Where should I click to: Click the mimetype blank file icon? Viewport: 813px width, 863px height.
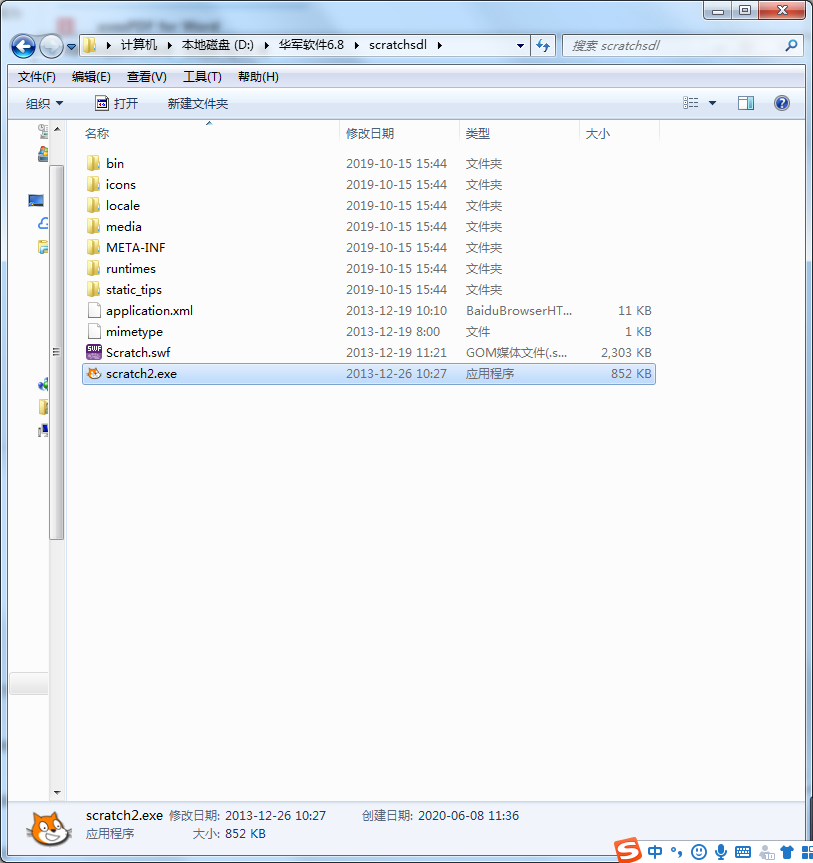coord(94,331)
